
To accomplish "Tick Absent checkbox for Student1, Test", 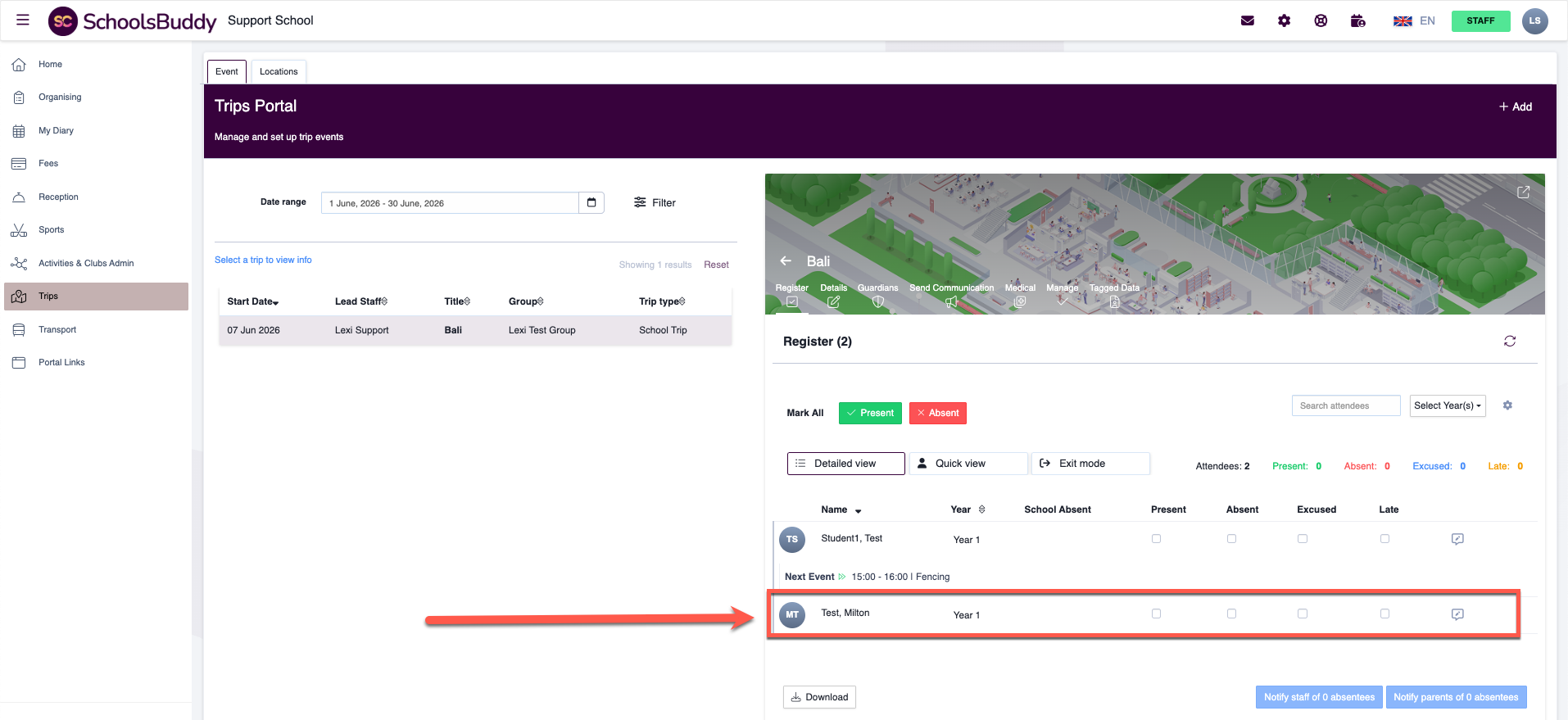I will (1231, 539).
